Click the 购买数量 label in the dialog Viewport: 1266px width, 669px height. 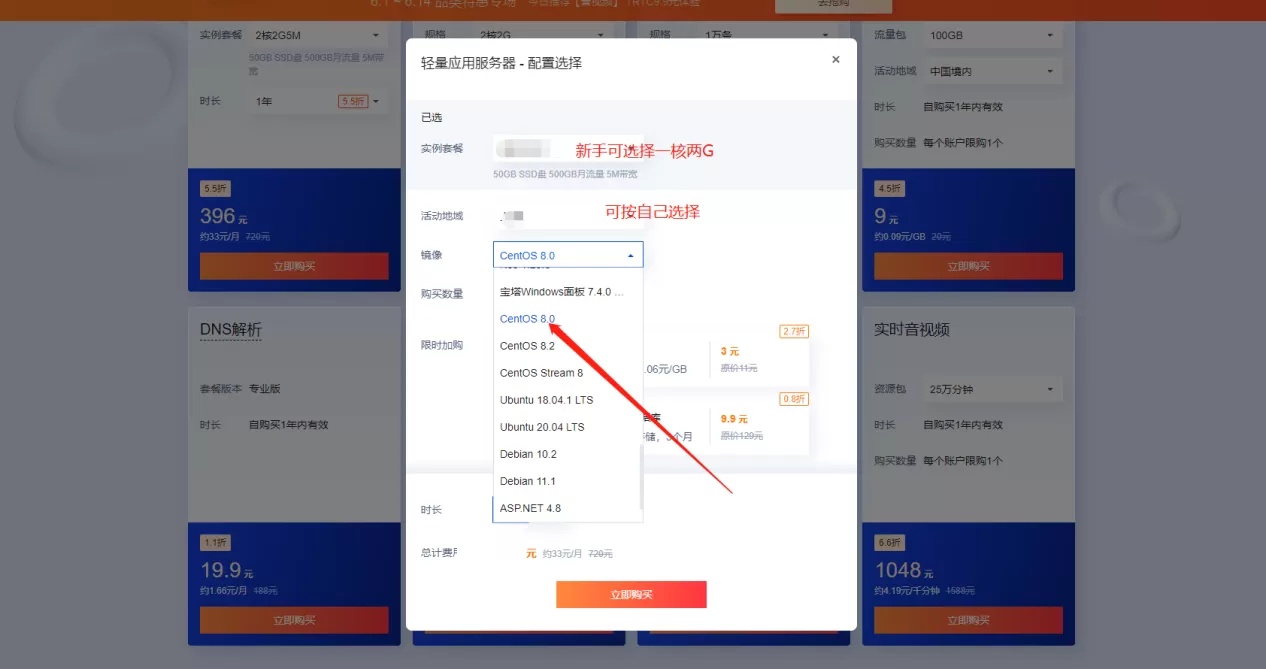click(x=442, y=294)
